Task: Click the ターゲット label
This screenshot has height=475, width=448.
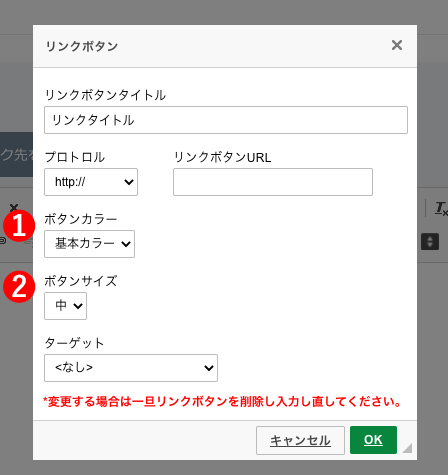Action: pos(74,343)
